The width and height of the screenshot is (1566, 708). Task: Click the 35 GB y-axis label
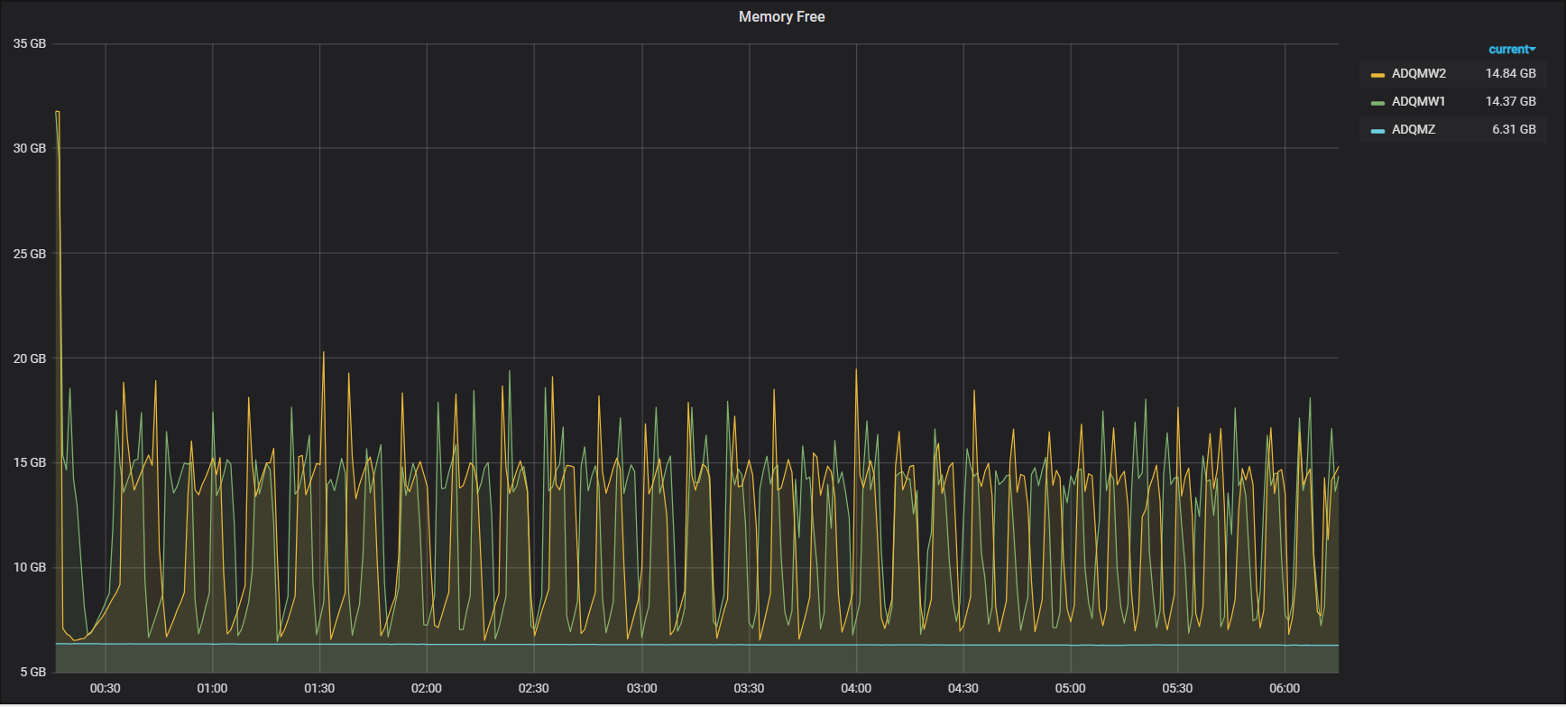point(30,44)
